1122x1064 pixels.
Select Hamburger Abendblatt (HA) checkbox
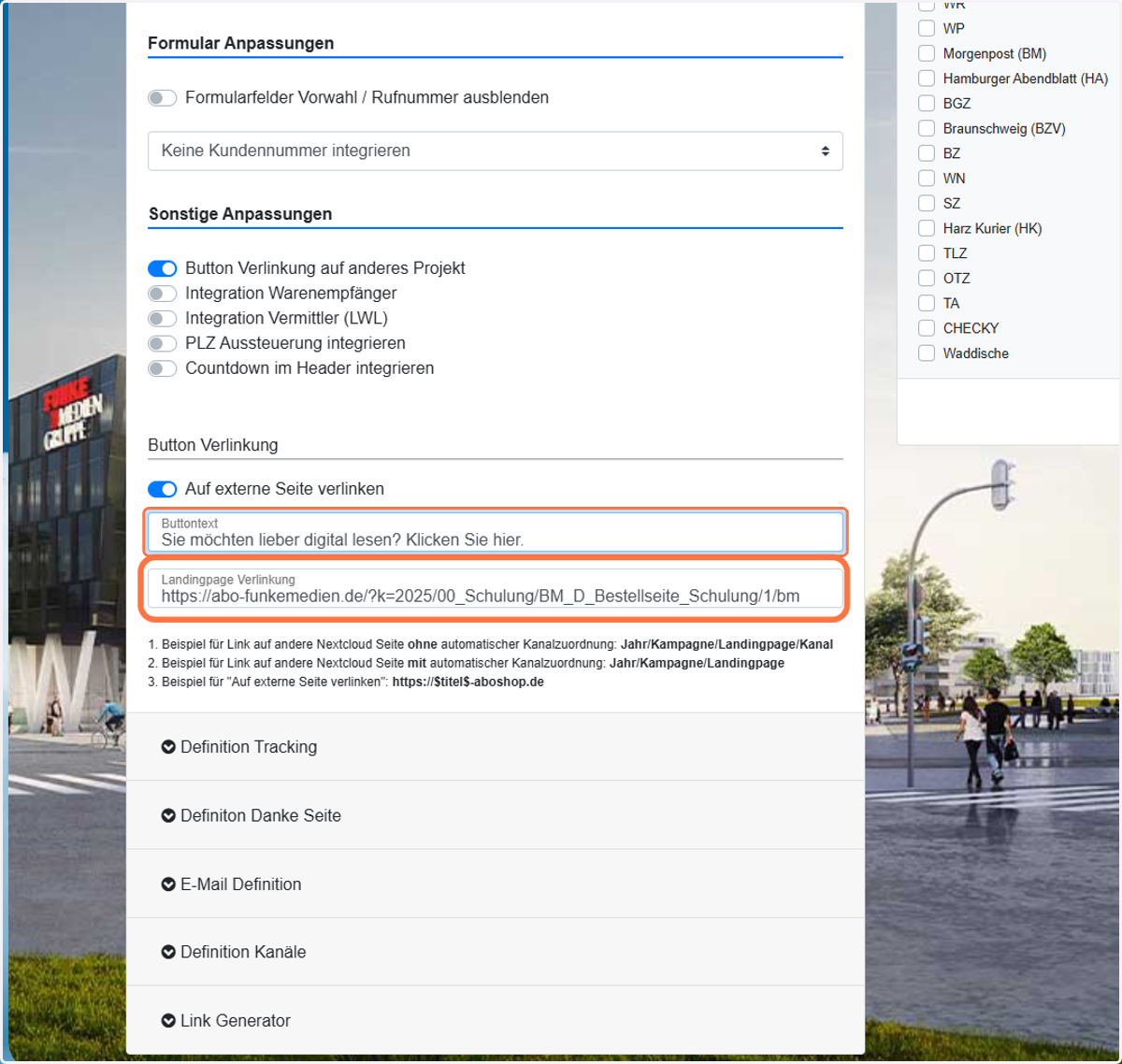[x=927, y=79]
